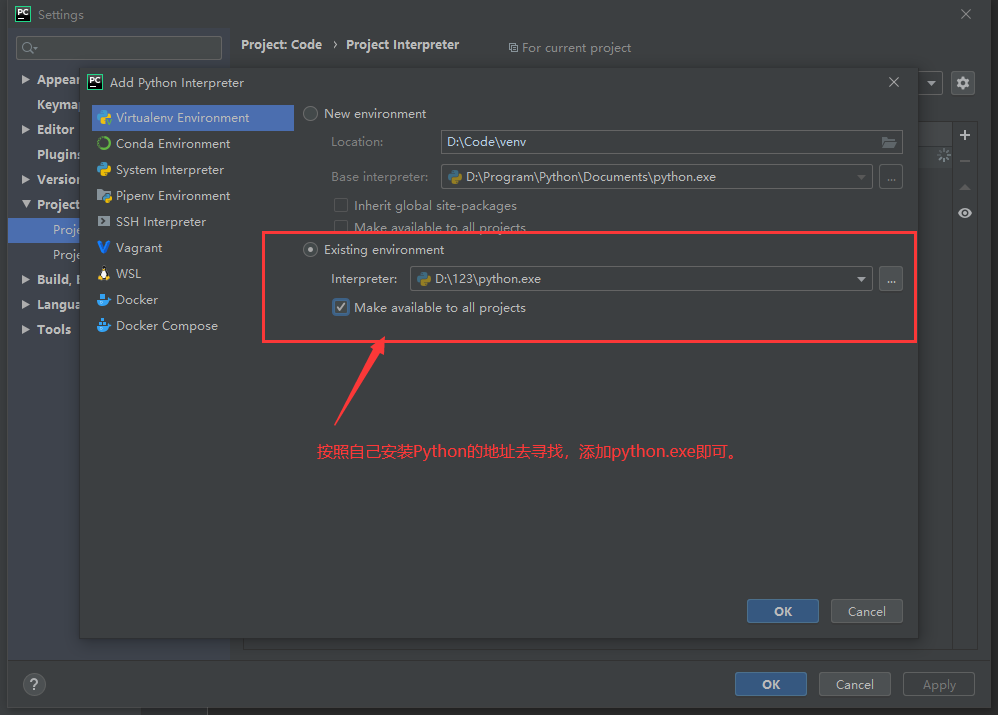Click OK in Settings window

point(771,684)
